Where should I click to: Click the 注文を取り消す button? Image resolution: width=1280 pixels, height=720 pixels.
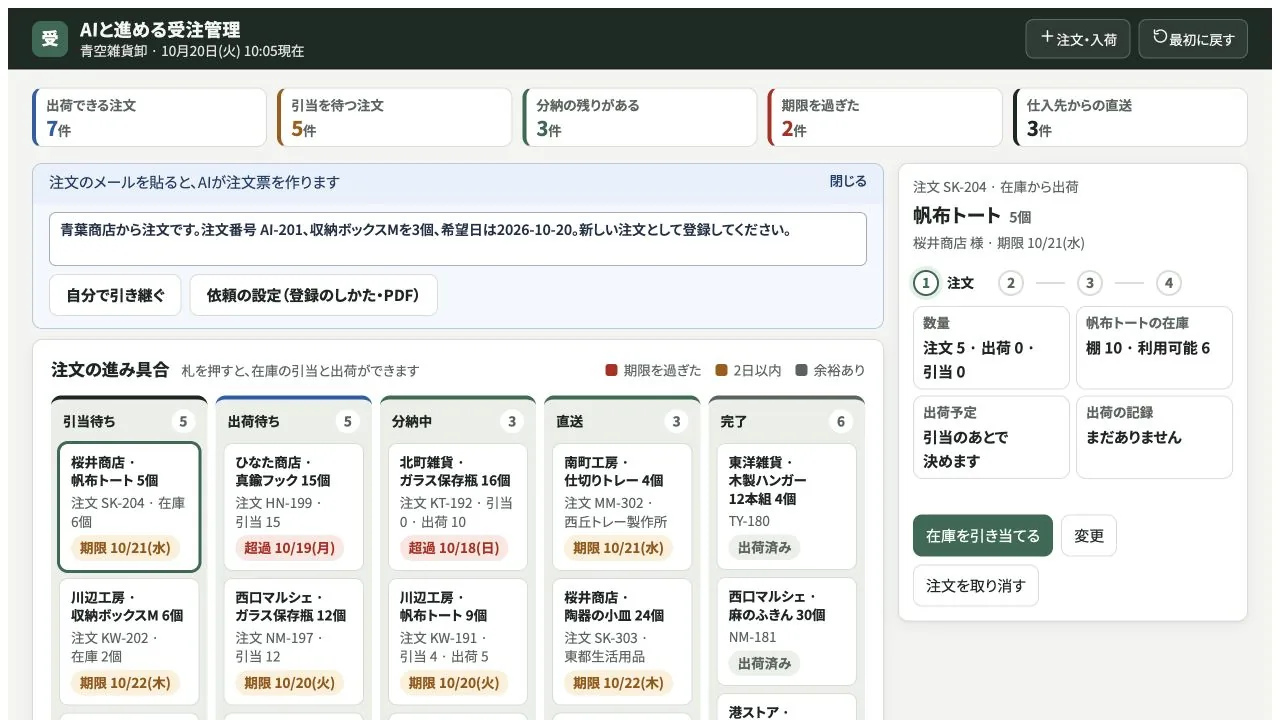(976, 586)
